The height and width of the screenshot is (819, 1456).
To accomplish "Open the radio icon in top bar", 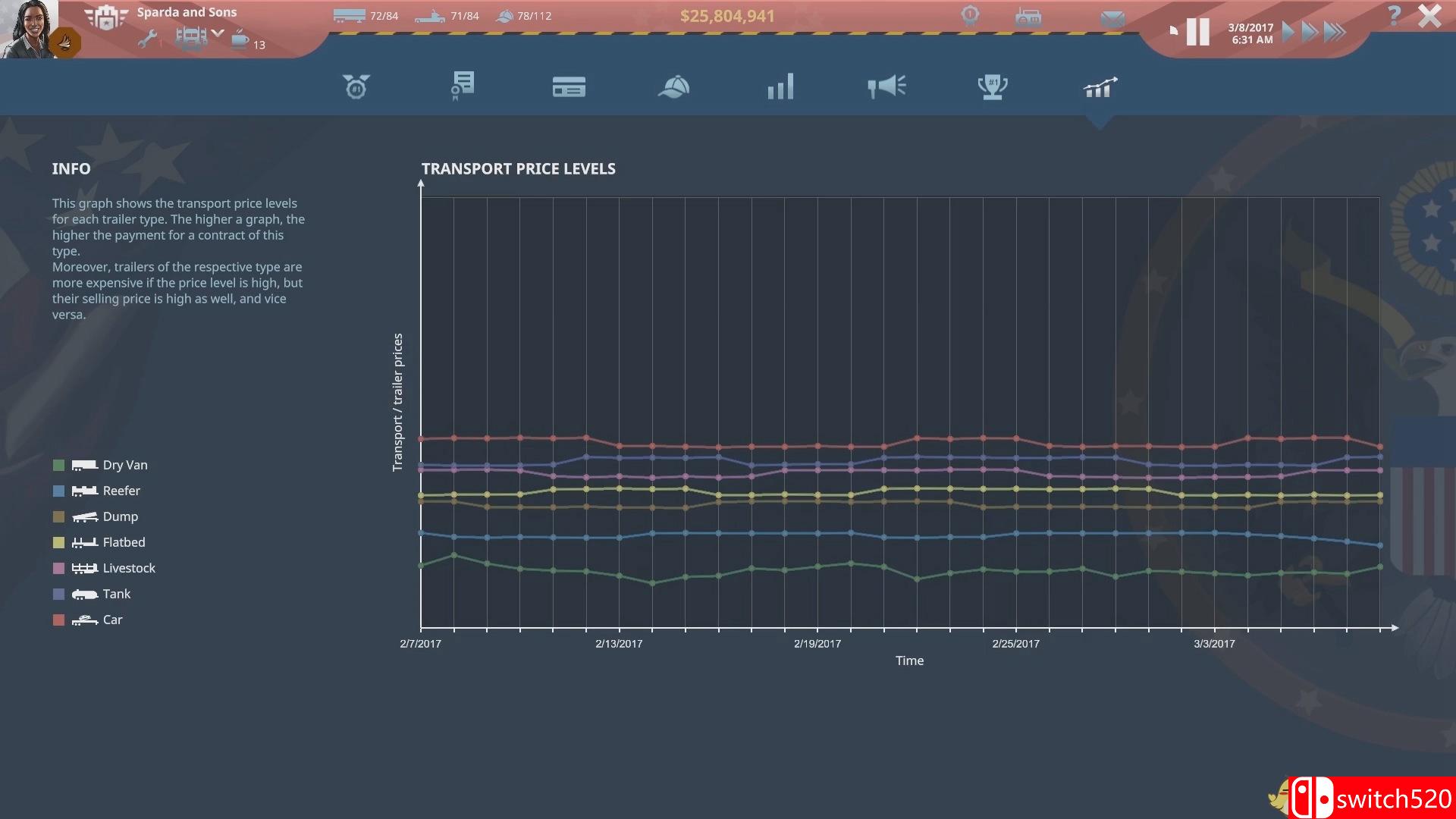I will click(1028, 17).
